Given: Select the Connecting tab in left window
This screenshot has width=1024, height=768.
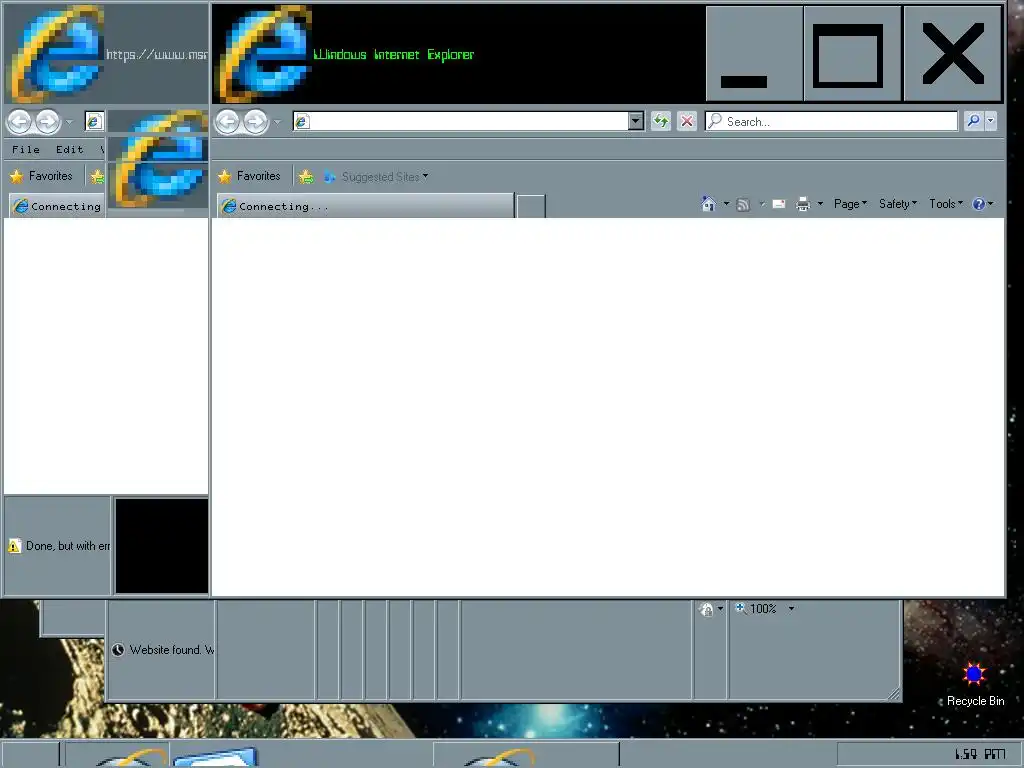Looking at the screenshot, I should pyautogui.click(x=57, y=206).
